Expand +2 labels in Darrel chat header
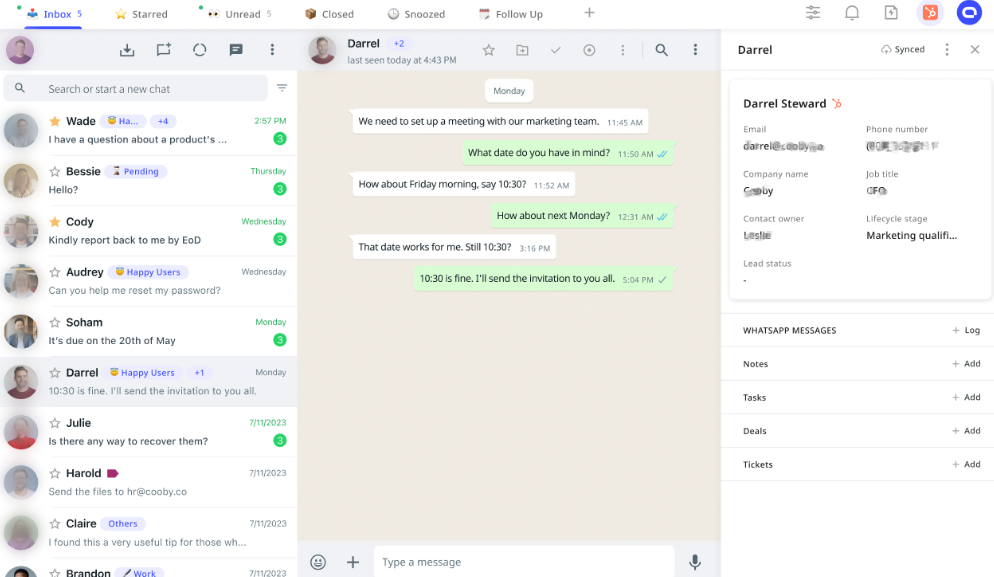 pyautogui.click(x=399, y=44)
